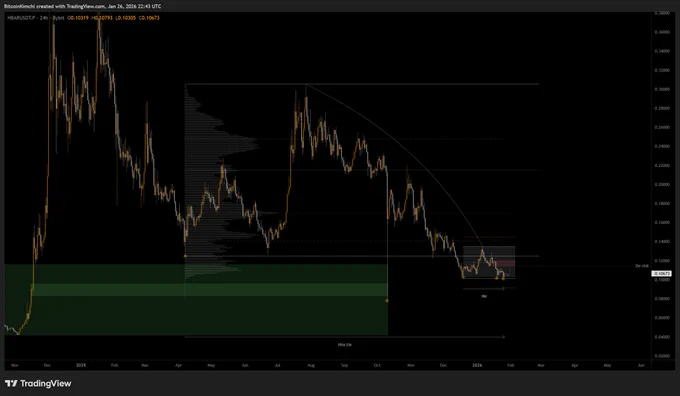680x396 pixels.
Task: Click the 0.02000 price axis label
Action: click(x=662, y=356)
